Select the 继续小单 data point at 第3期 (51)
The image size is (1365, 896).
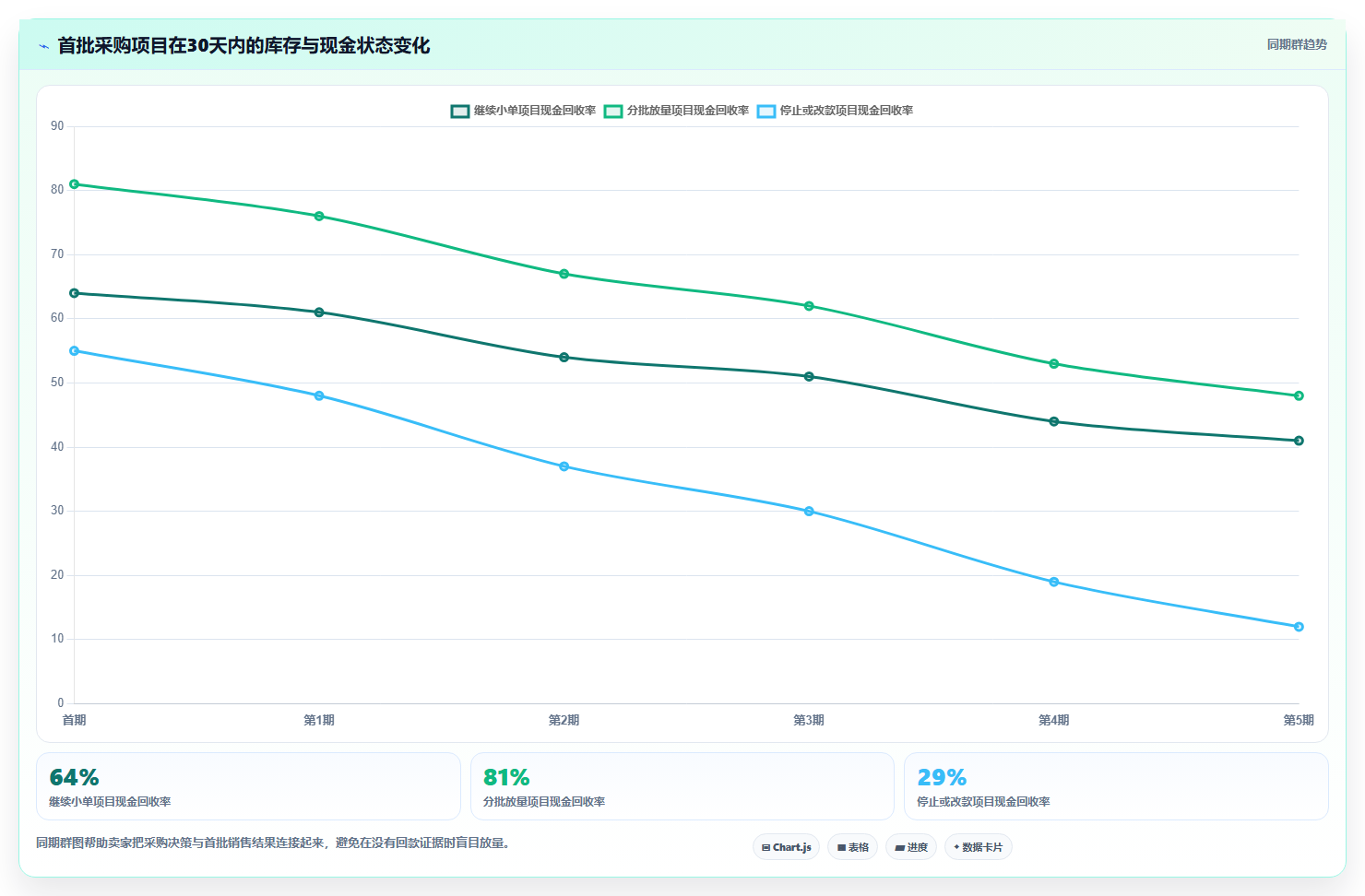point(809,376)
